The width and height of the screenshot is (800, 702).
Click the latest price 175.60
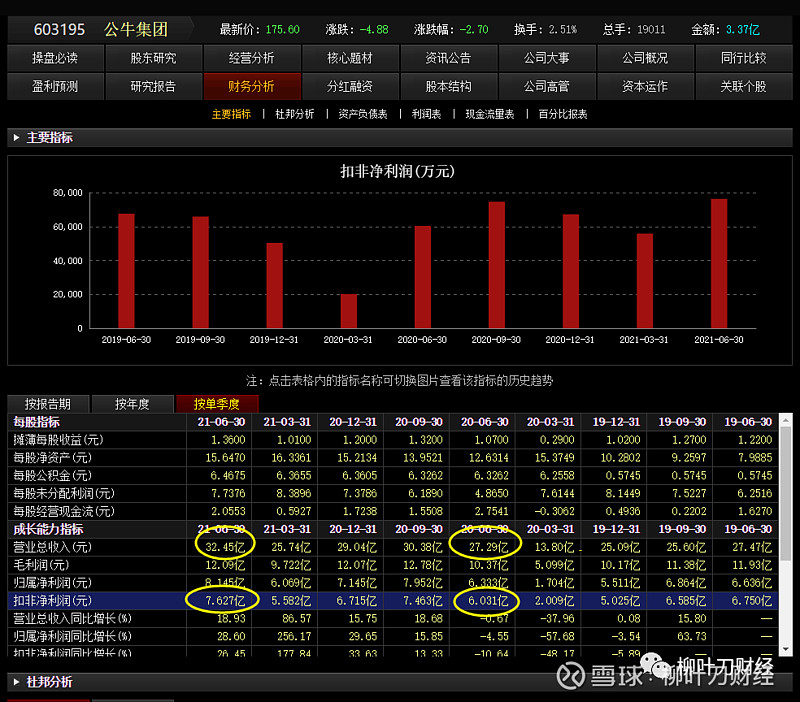(x=283, y=30)
